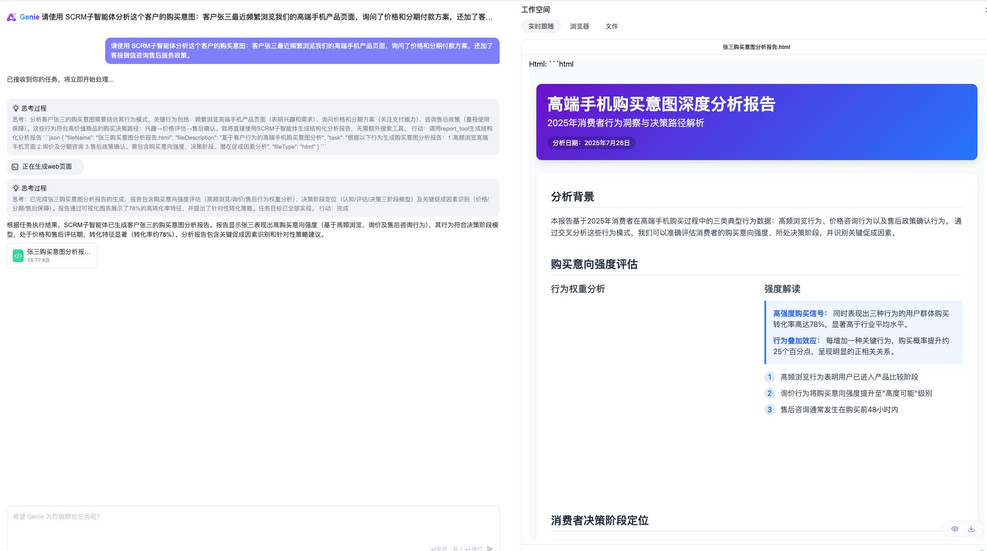Click the 高强度购买信号 highlighted text

coord(799,314)
